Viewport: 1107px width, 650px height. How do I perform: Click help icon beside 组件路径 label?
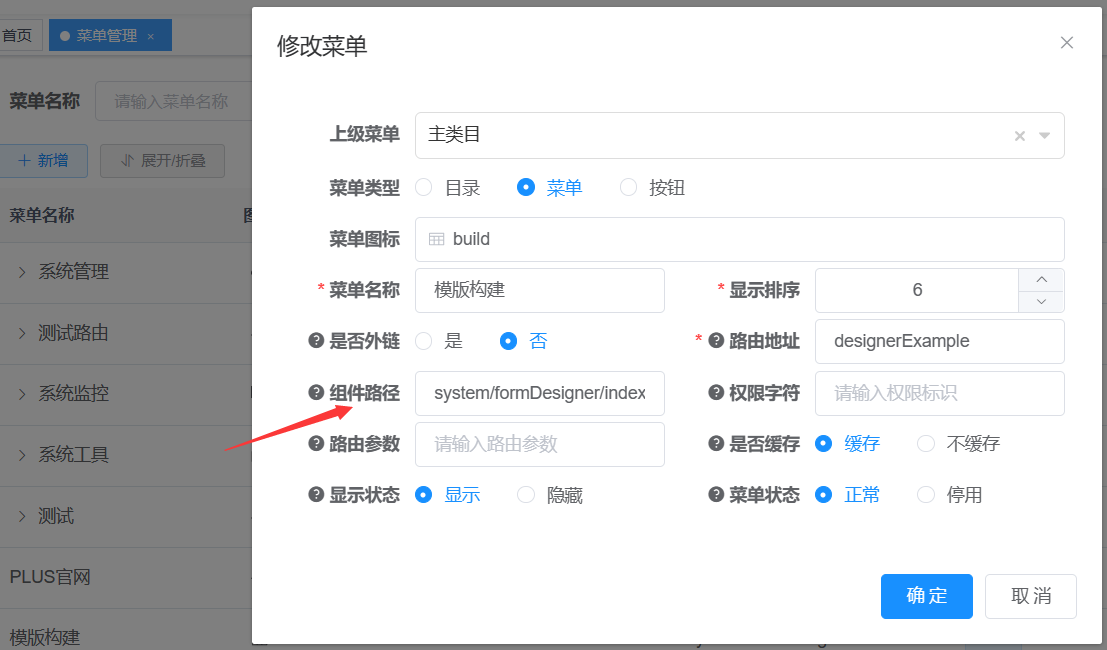316,393
